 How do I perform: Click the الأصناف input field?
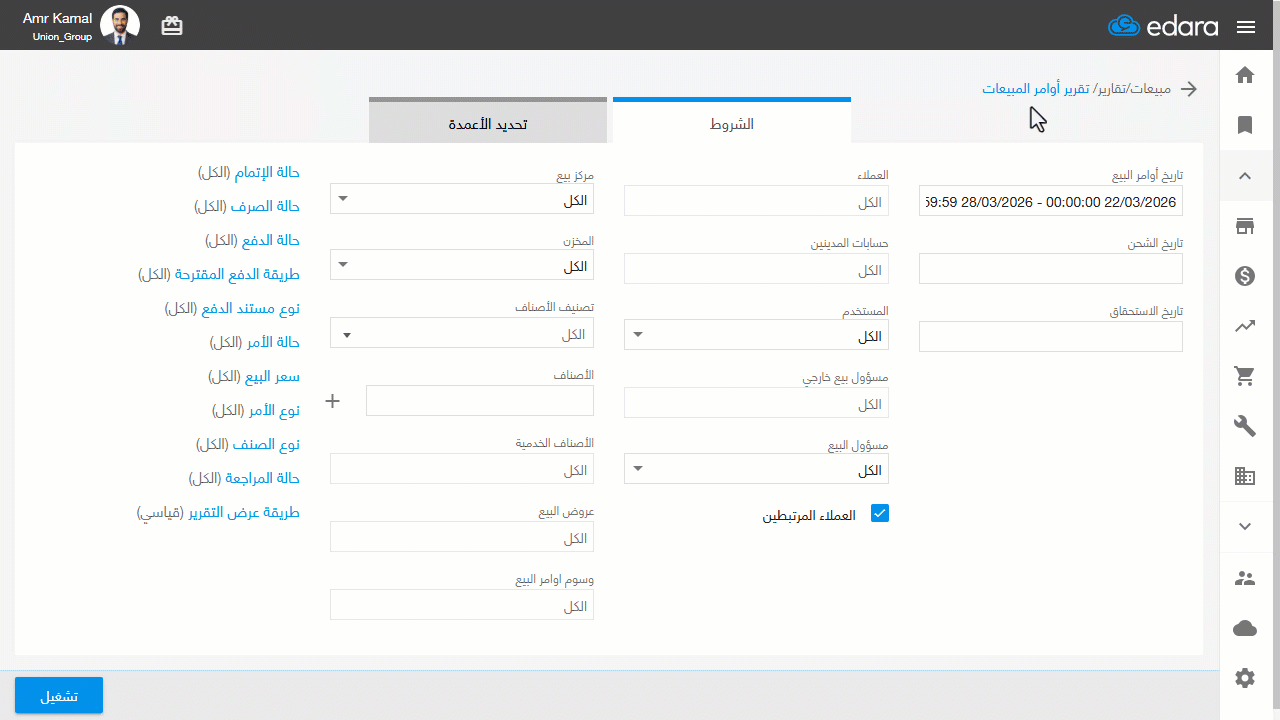point(480,401)
